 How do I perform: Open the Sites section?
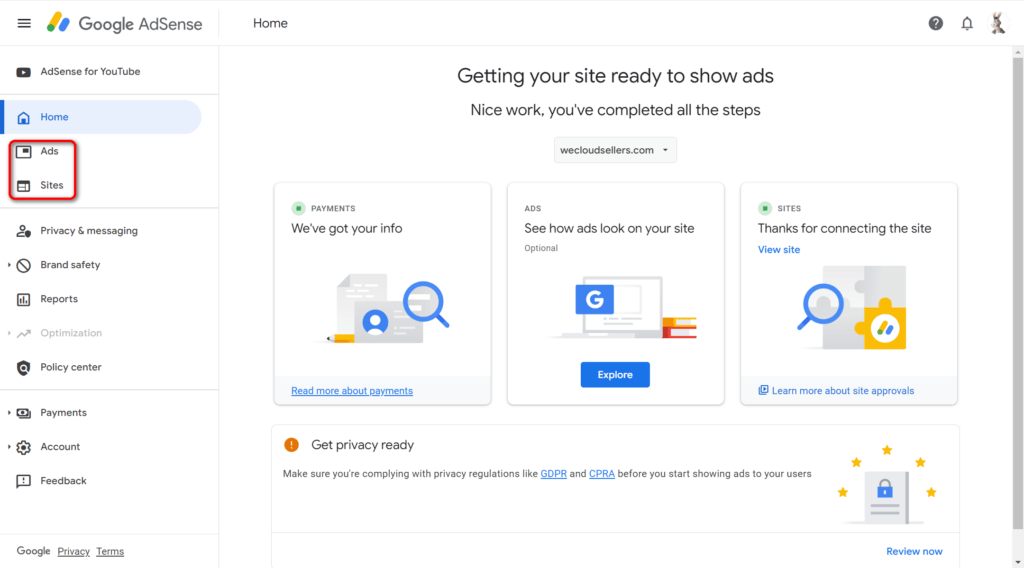(52, 185)
